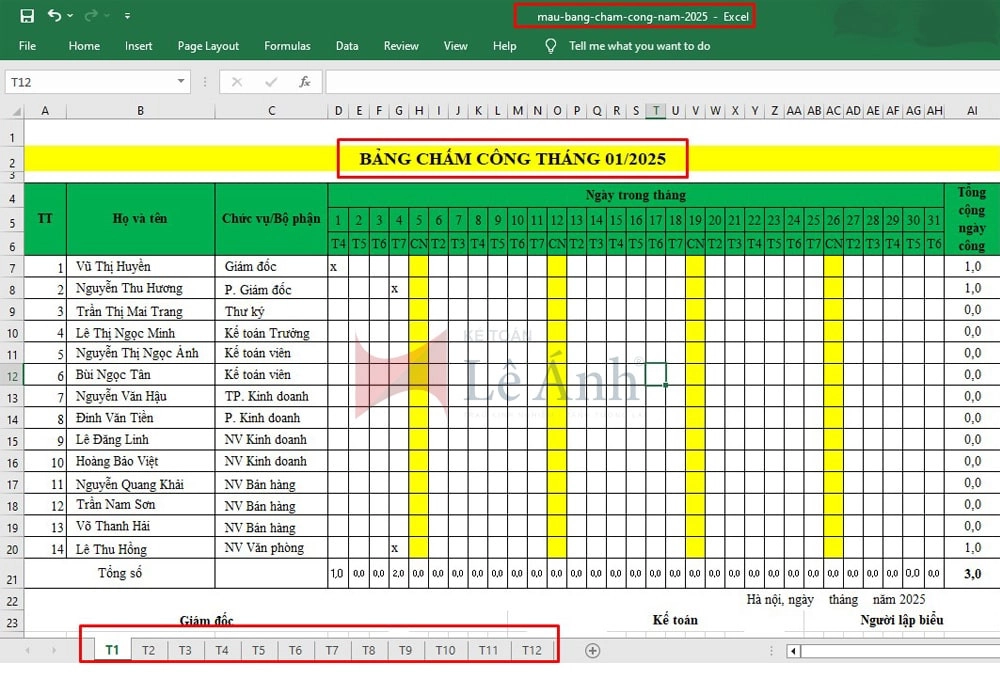
Task: Click the sheet tab scroll-left arrow
Action: 27,650
